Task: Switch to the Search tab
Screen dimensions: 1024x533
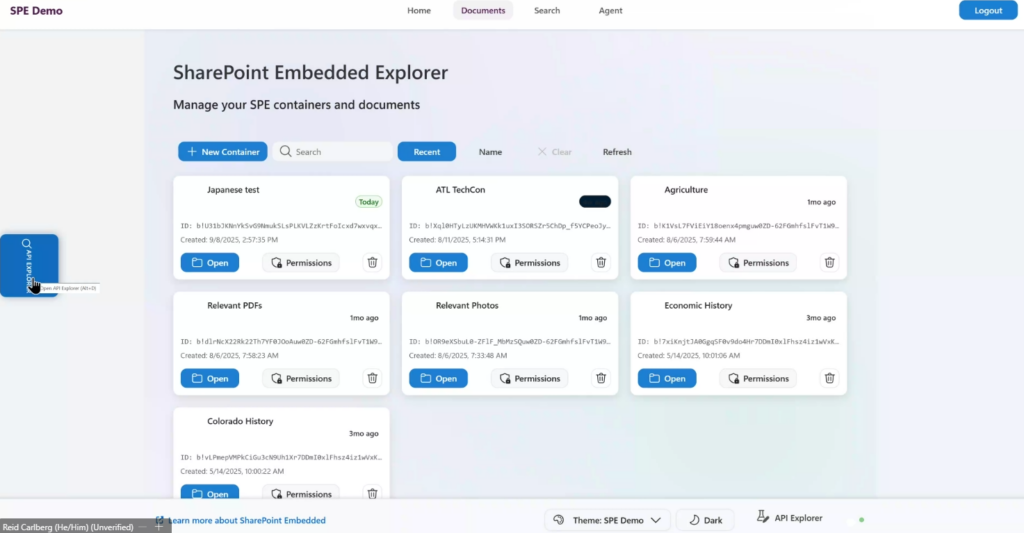Action: click(547, 10)
